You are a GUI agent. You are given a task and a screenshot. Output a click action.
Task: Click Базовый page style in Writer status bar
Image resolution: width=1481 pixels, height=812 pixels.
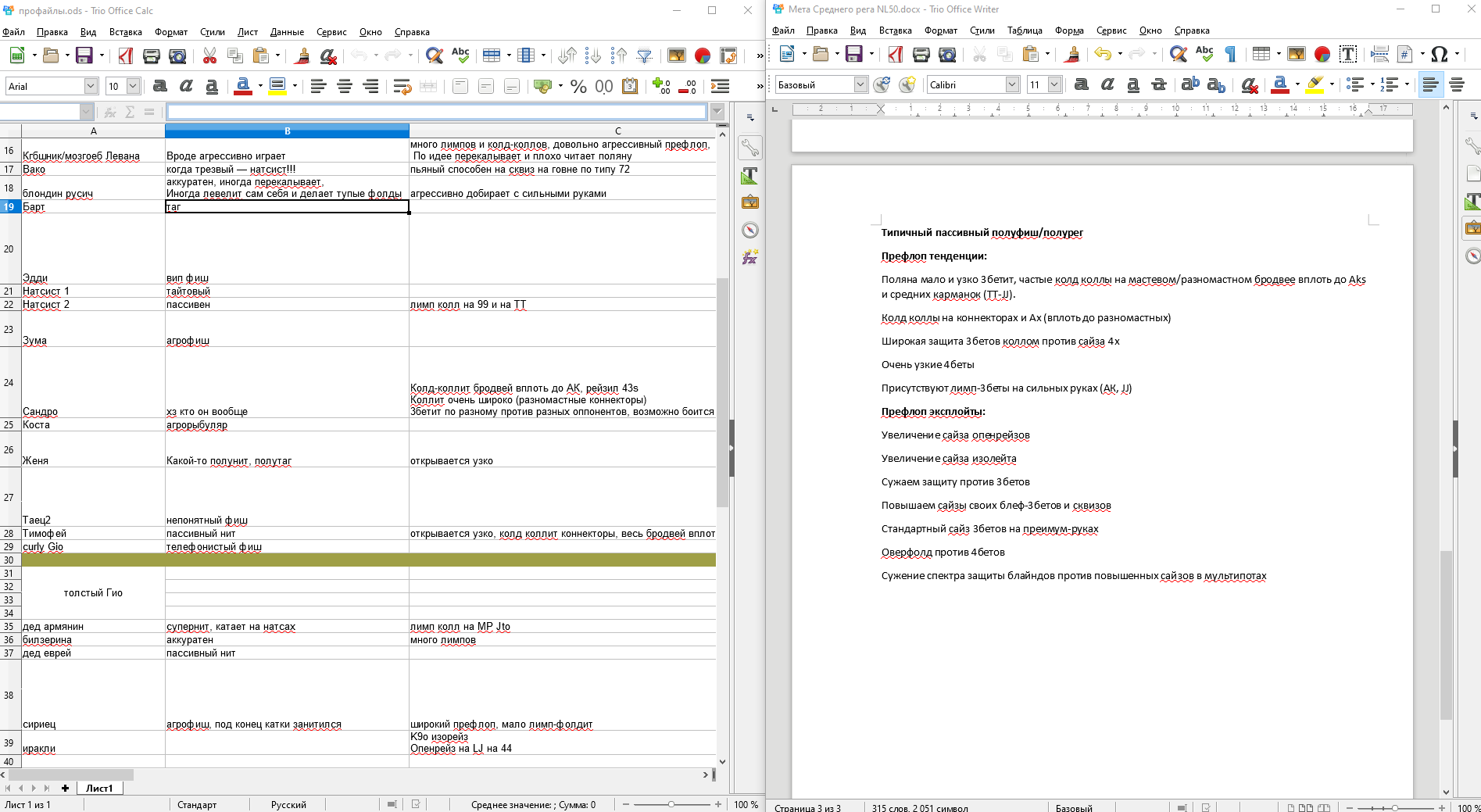tap(1074, 807)
